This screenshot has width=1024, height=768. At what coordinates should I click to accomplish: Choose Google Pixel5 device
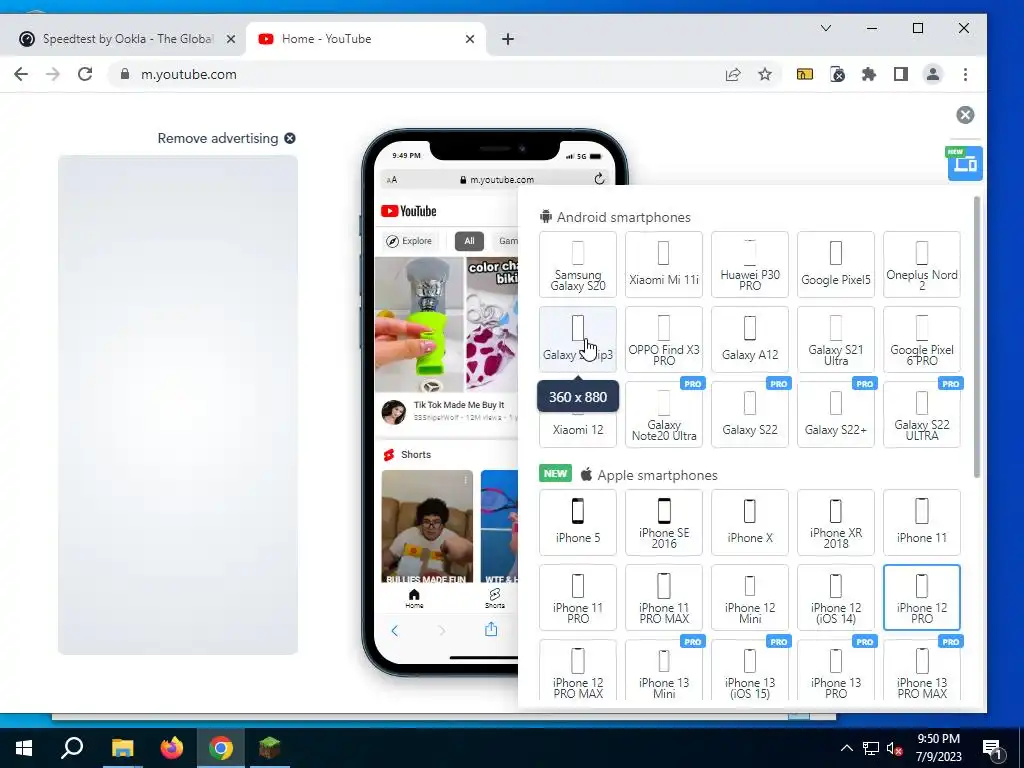tap(836, 264)
